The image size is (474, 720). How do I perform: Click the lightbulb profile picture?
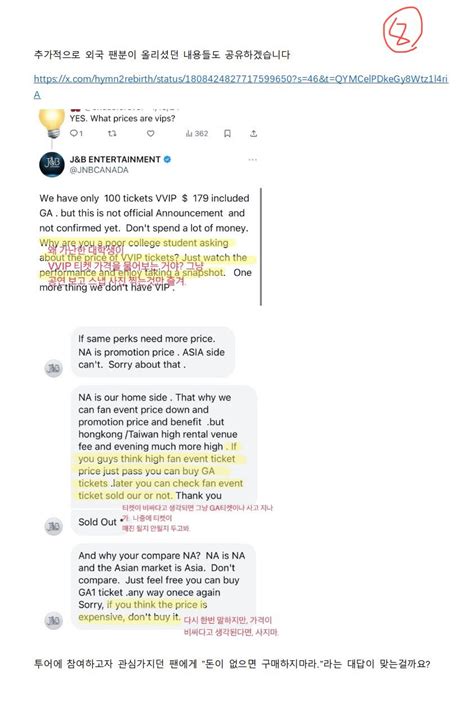[52, 123]
